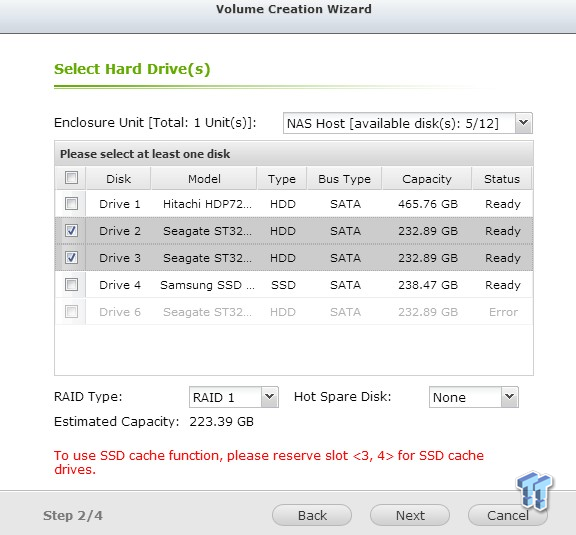The image size is (576, 535).
Task: Select the Drive 4 Samsung SSD row
Action: click(294, 285)
